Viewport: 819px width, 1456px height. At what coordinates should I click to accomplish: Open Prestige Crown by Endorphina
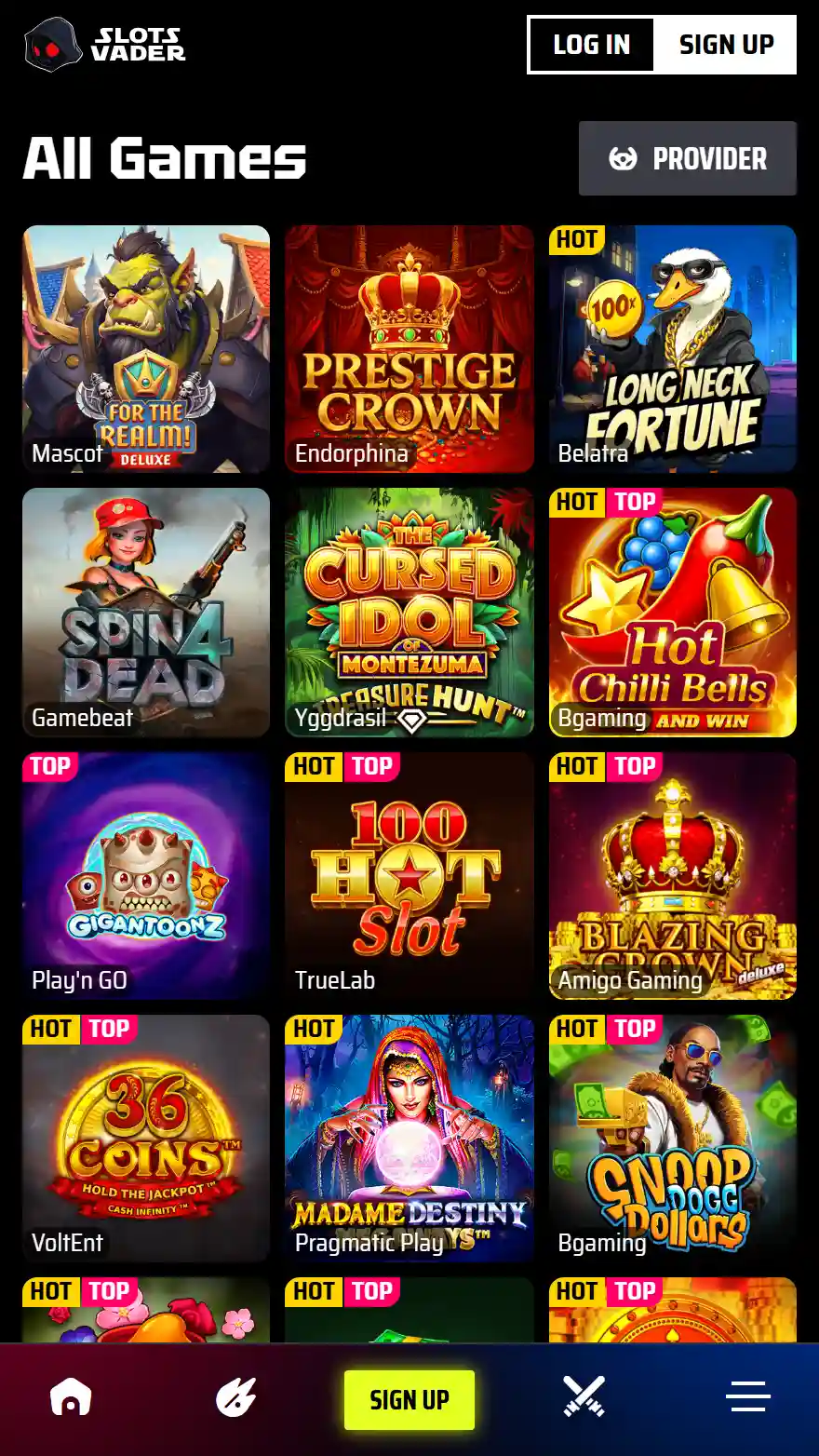[x=409, y=349]
